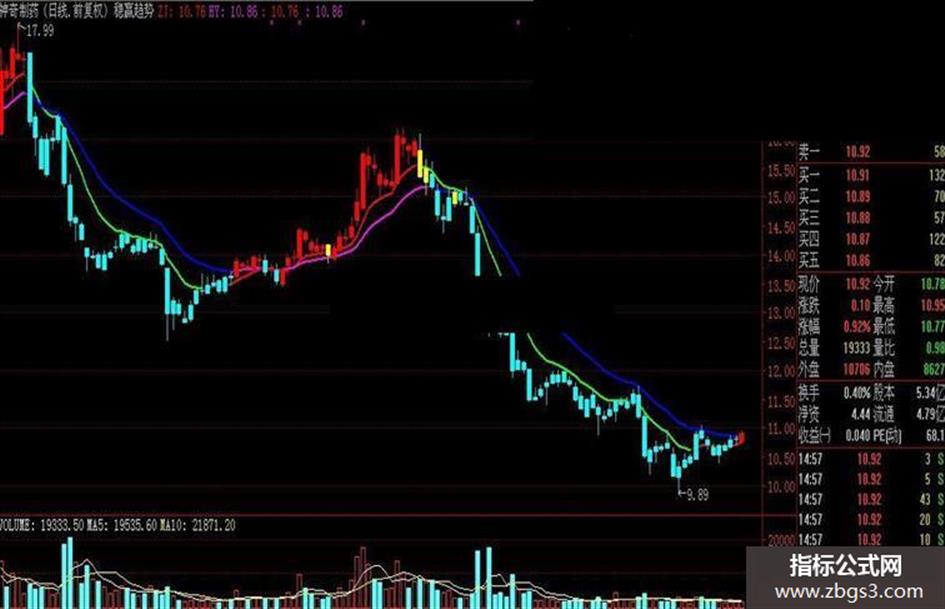Click the 14.00 price axis label

pyautogui.click(x=782, y=256)
